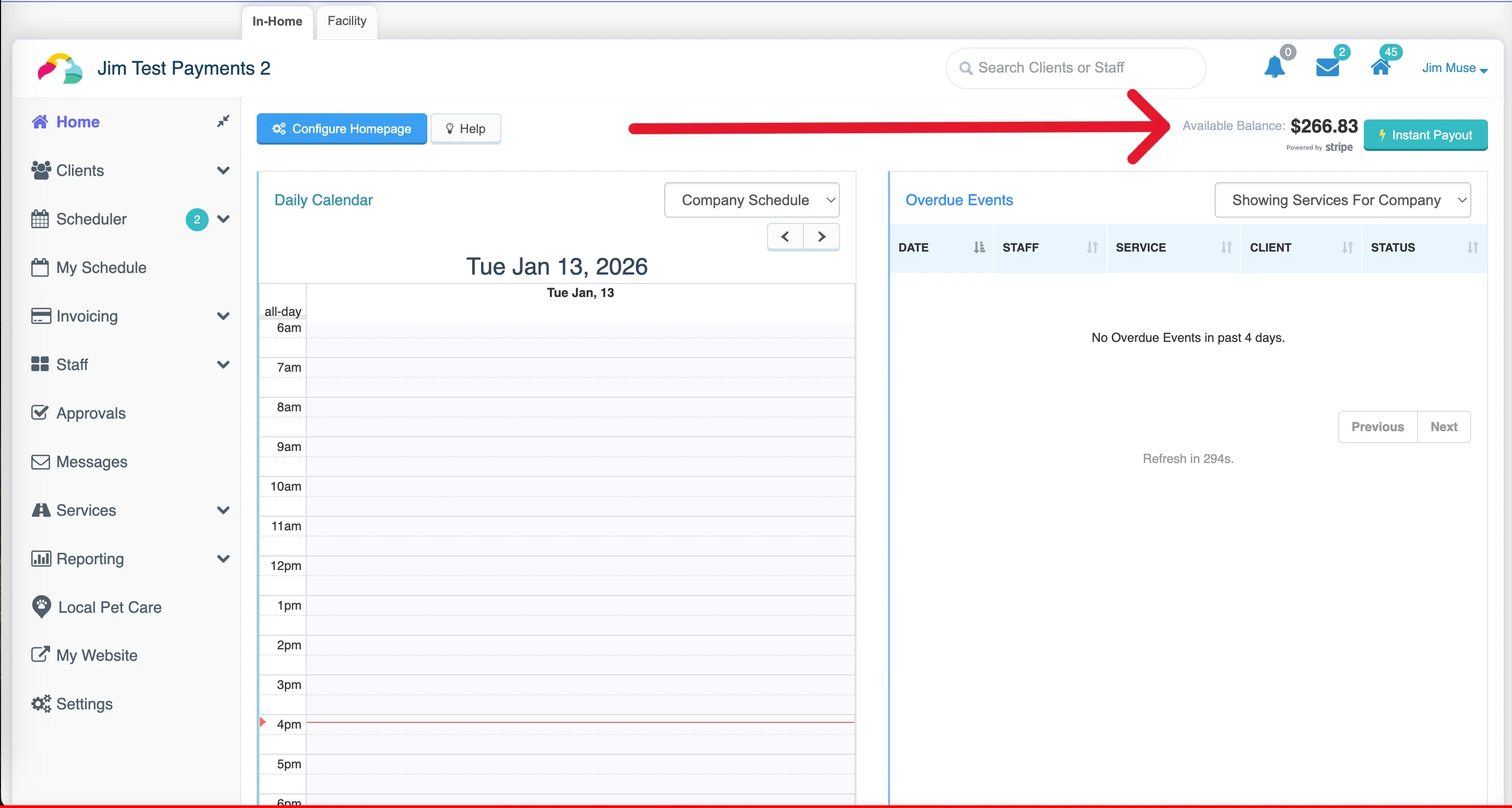
Task: Expand the Invoicing sidebar menu chevron
Action: pyautogui.click(x=223, y=316)
